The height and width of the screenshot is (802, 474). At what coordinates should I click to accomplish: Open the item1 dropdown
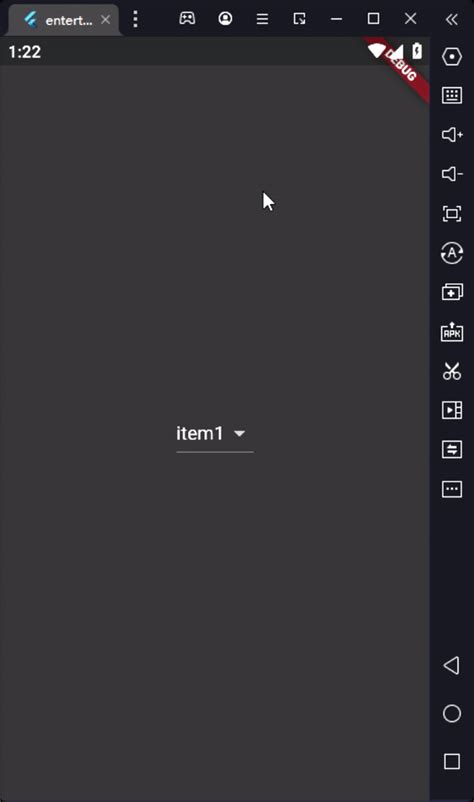215,434
